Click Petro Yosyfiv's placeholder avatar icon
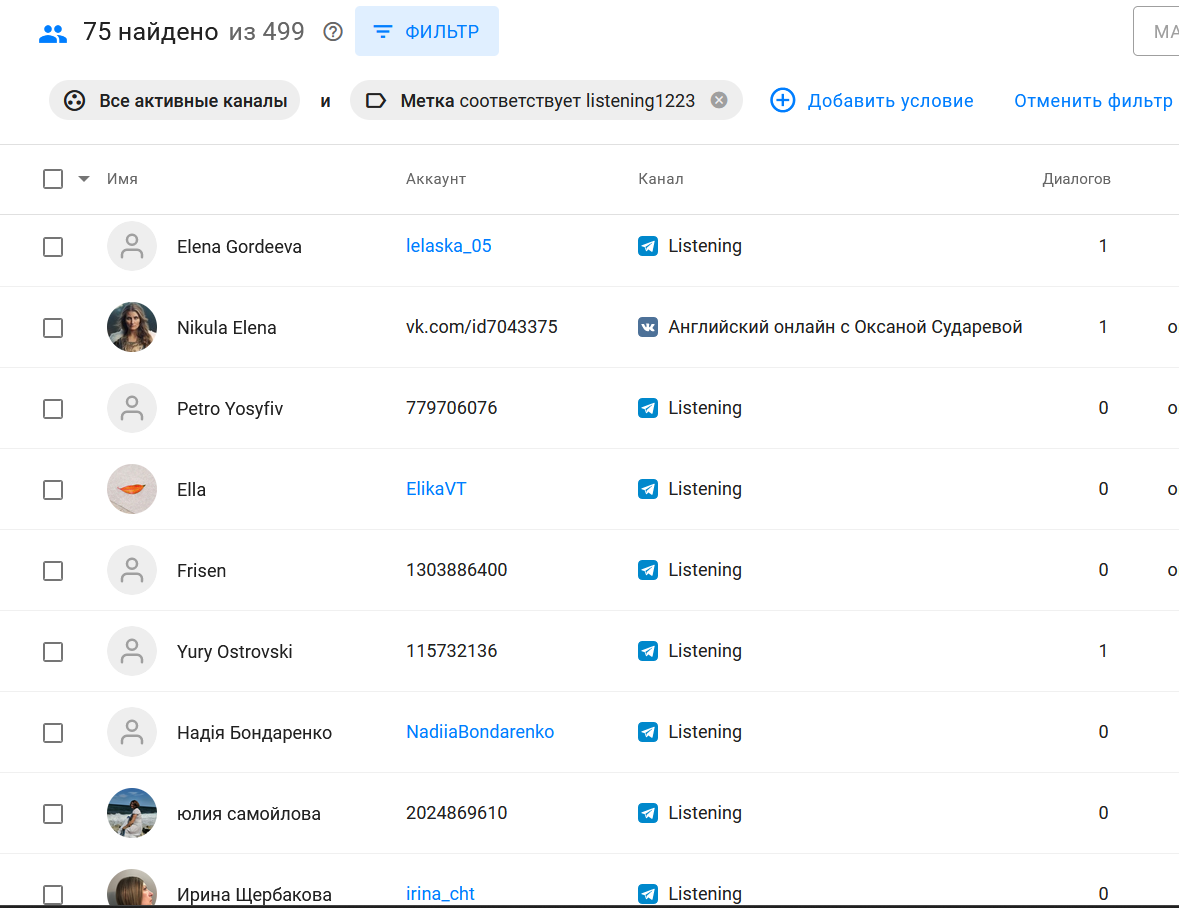1179x908 pixels. [132, 408]
